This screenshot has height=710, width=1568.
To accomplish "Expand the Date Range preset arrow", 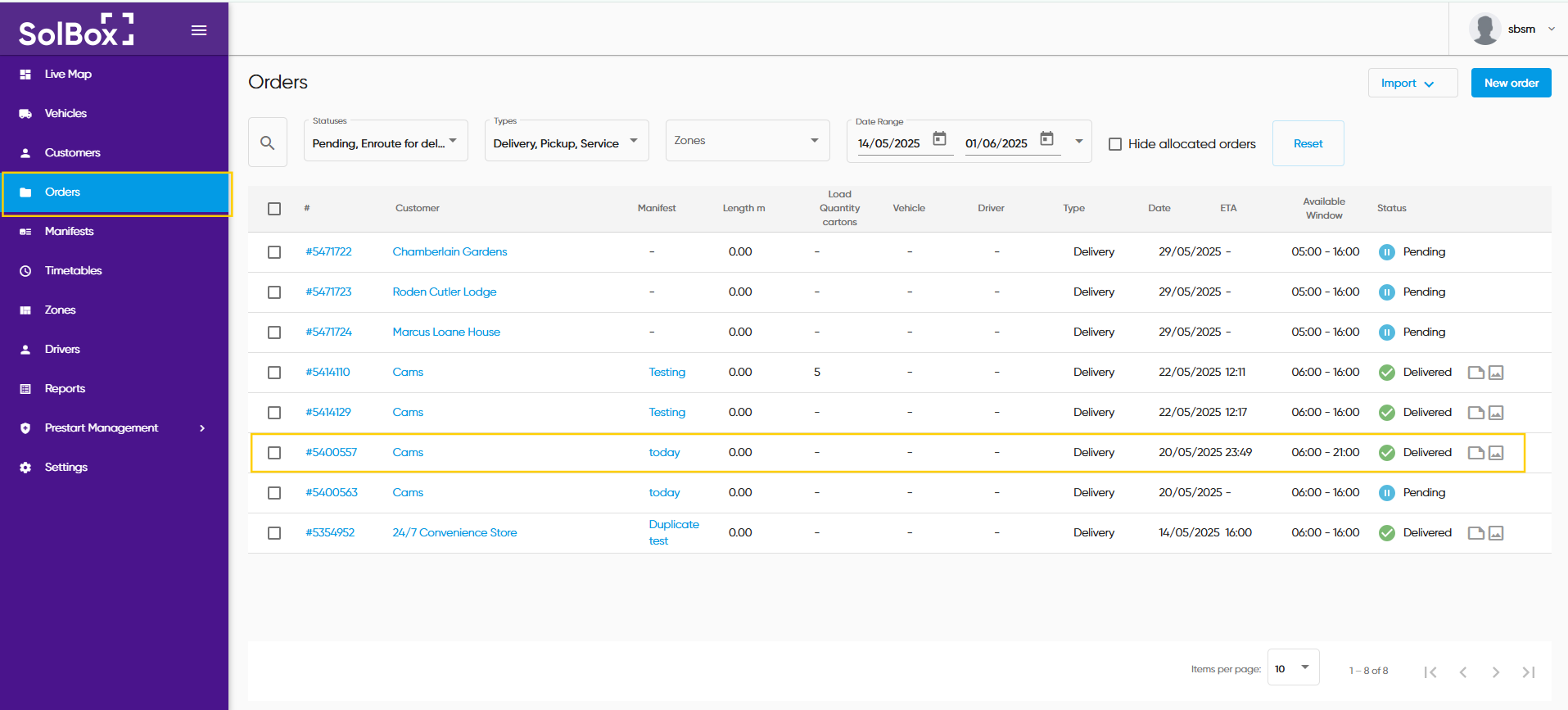I will pos(1079,142).
